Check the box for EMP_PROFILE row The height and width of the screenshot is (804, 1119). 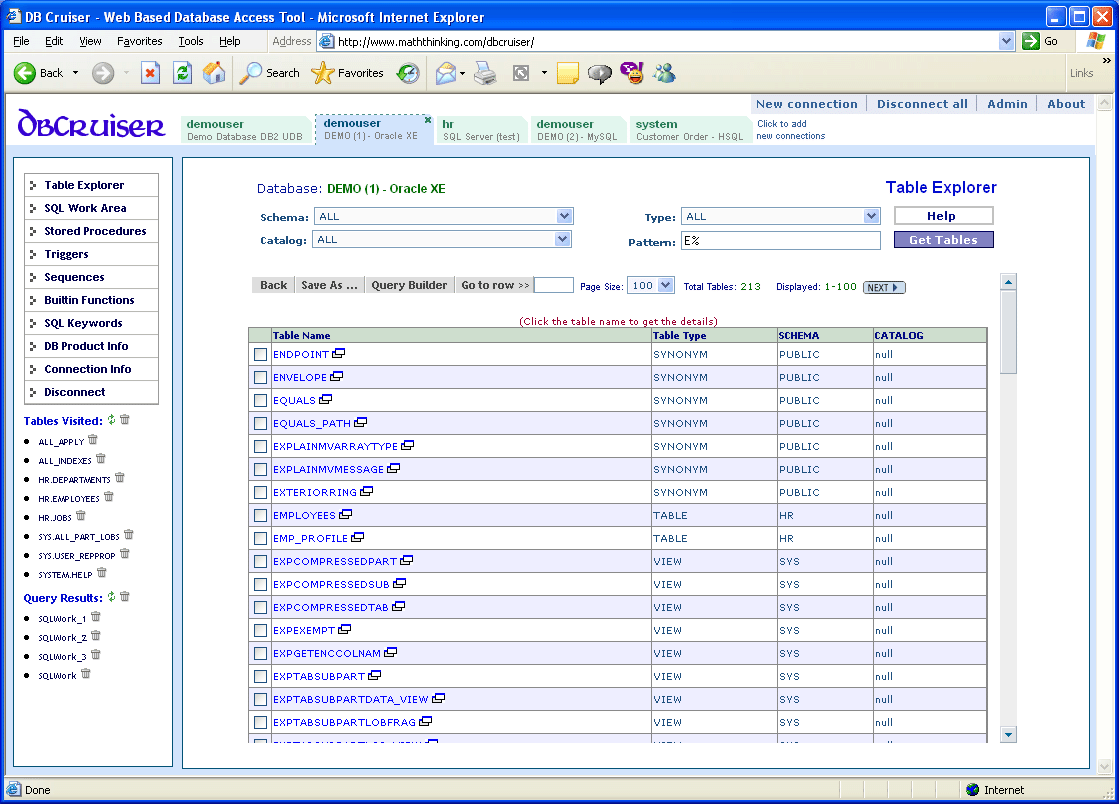[x=260, y=539]
